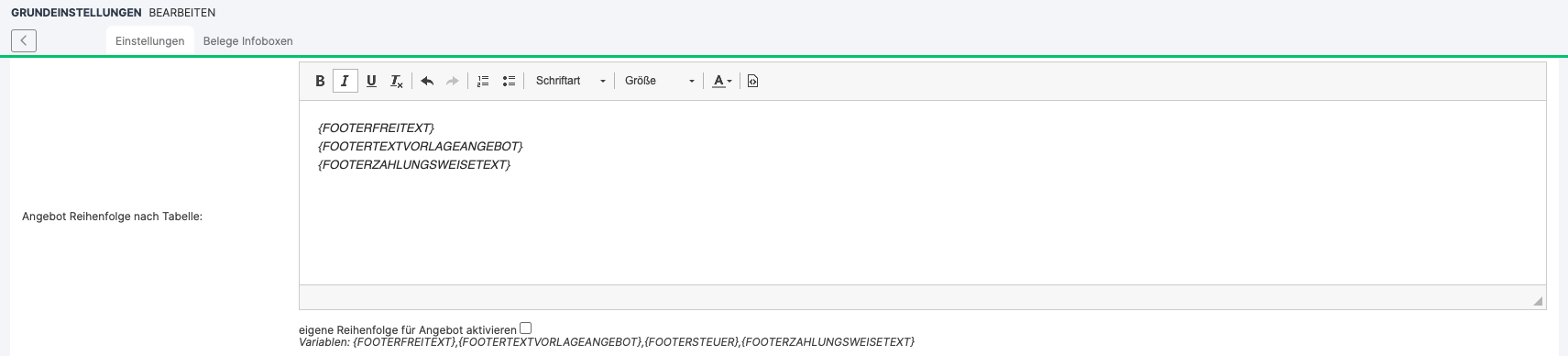Expand the text color arrow menu
This screenshot has width=1568, height=356.
pos(729,82)
